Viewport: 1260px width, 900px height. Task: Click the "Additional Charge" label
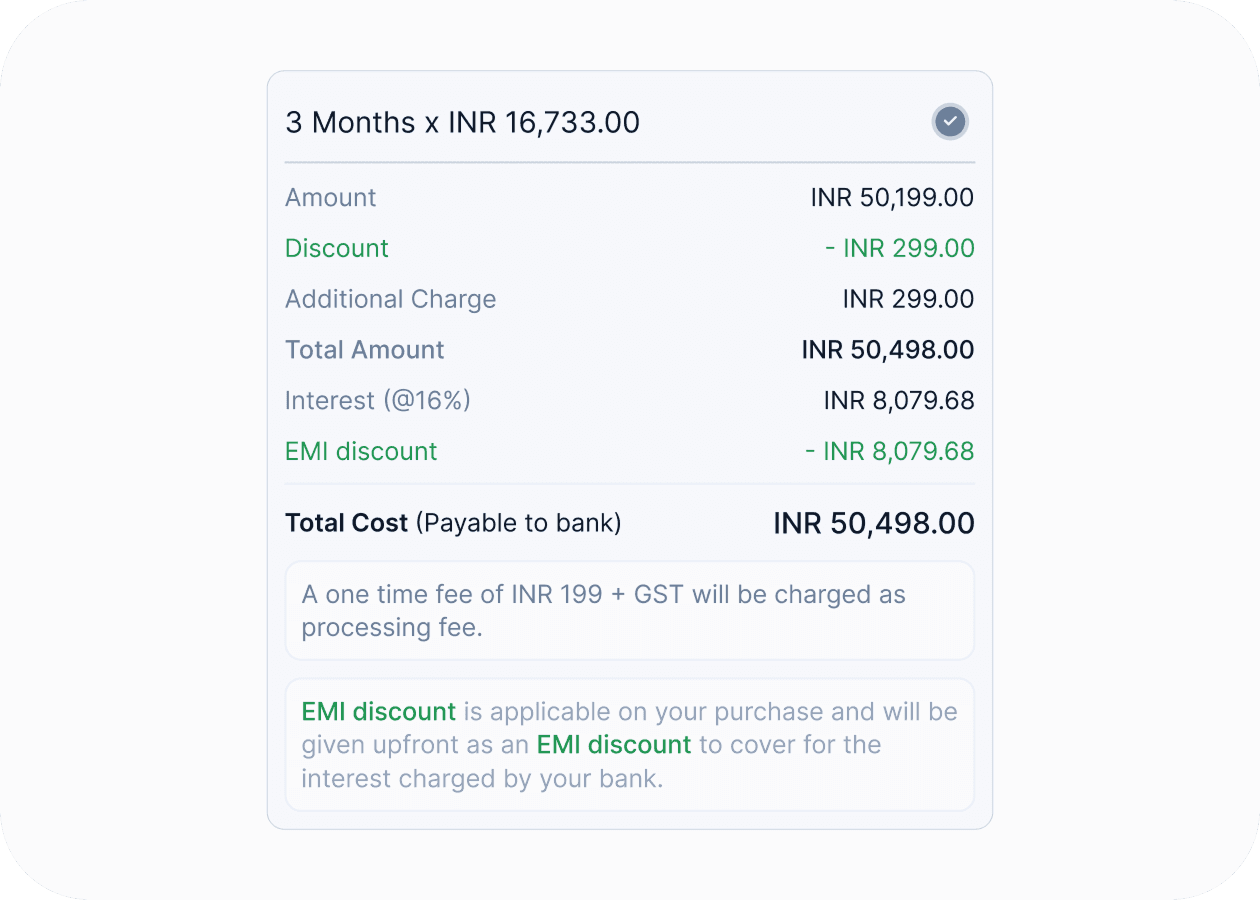[390, 299]
